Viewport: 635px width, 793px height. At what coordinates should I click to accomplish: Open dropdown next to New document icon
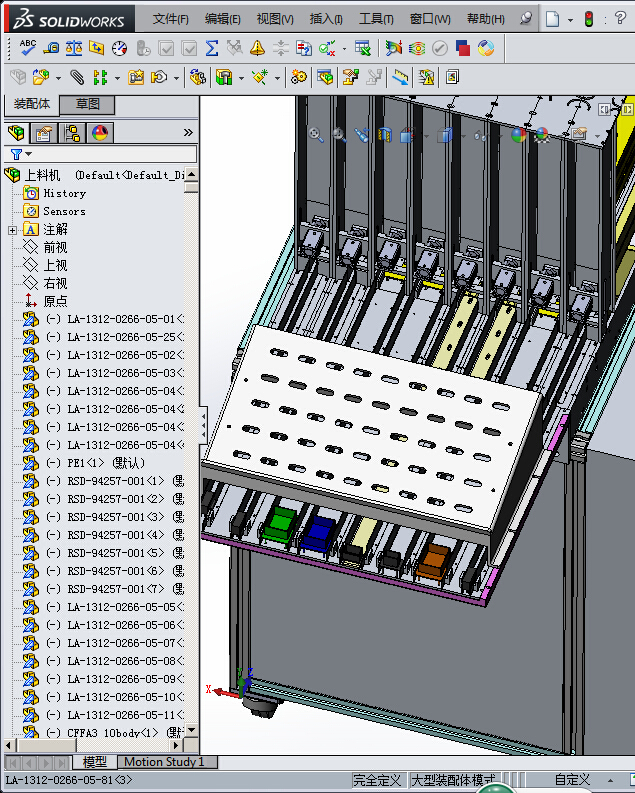click(570, 20)
